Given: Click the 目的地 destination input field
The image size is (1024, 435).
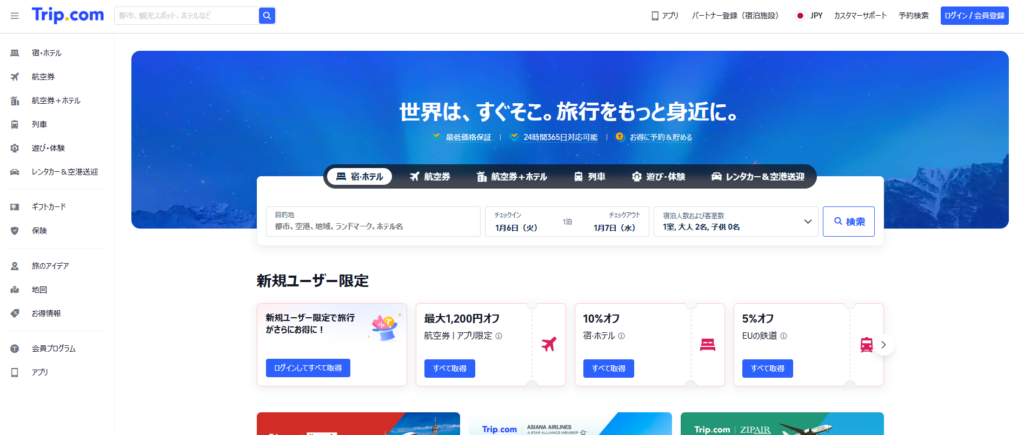Looking at the screenshot, I should click(x=373, y=221).
